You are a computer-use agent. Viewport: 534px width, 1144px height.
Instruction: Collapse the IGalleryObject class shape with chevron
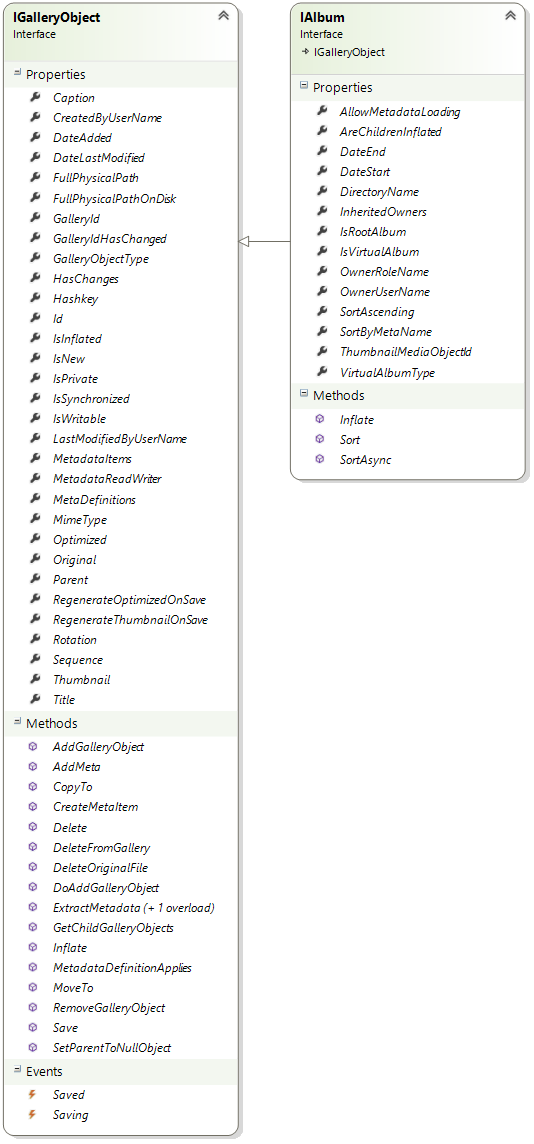click(x=223, y=15)
